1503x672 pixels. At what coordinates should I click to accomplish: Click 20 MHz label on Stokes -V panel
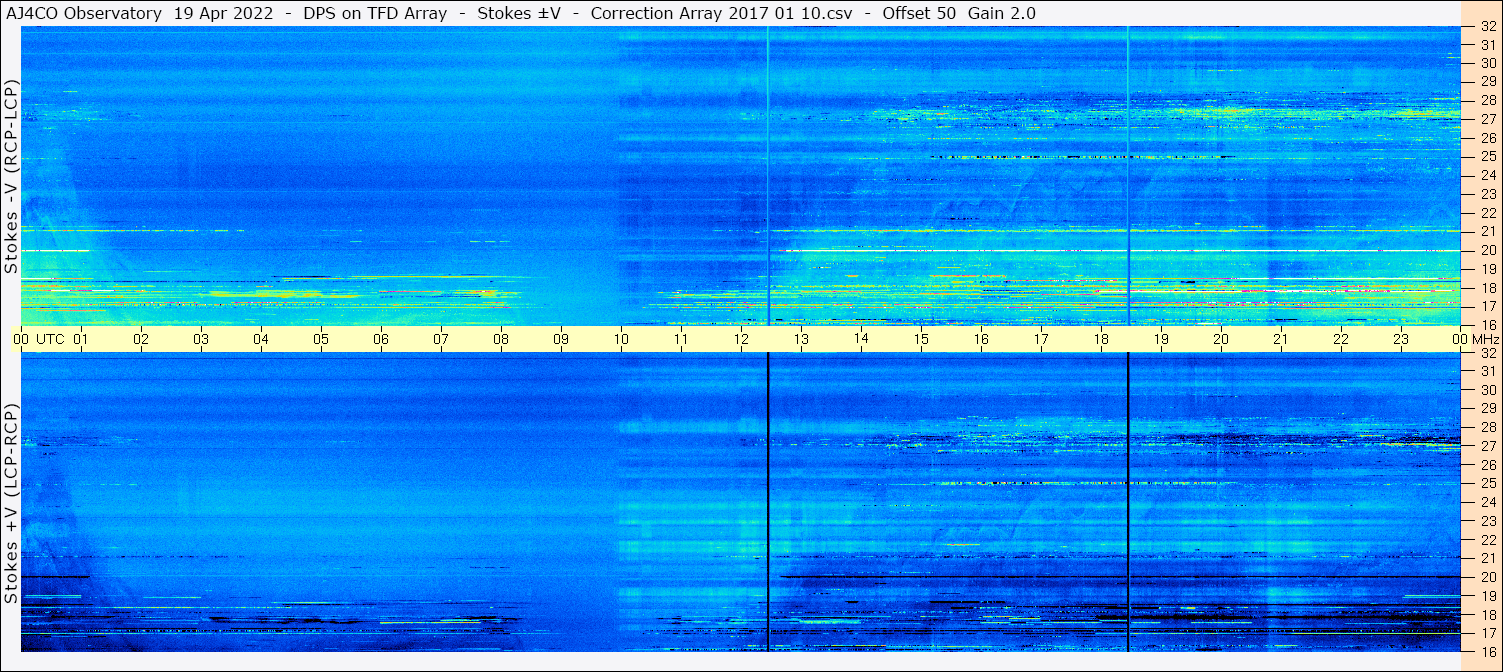(1488, 250)
